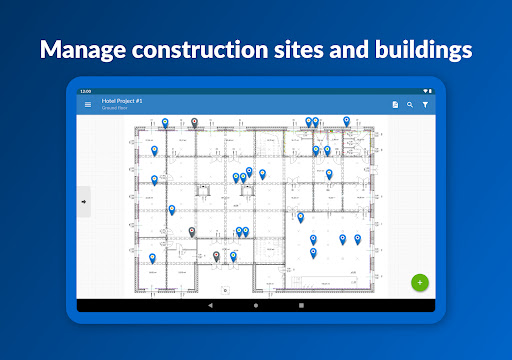Select the pin in bottom-left room
512x360 pixels.
(x=152, y=258)
